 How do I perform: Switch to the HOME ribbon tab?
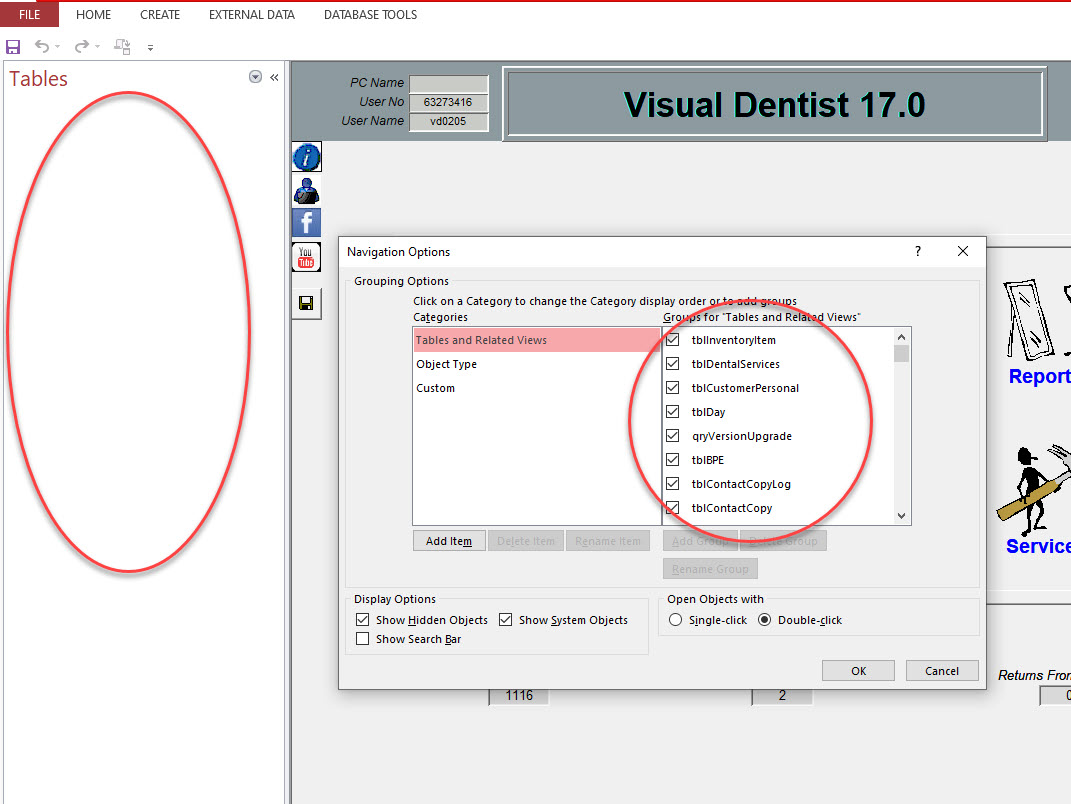tap(94, 14)
